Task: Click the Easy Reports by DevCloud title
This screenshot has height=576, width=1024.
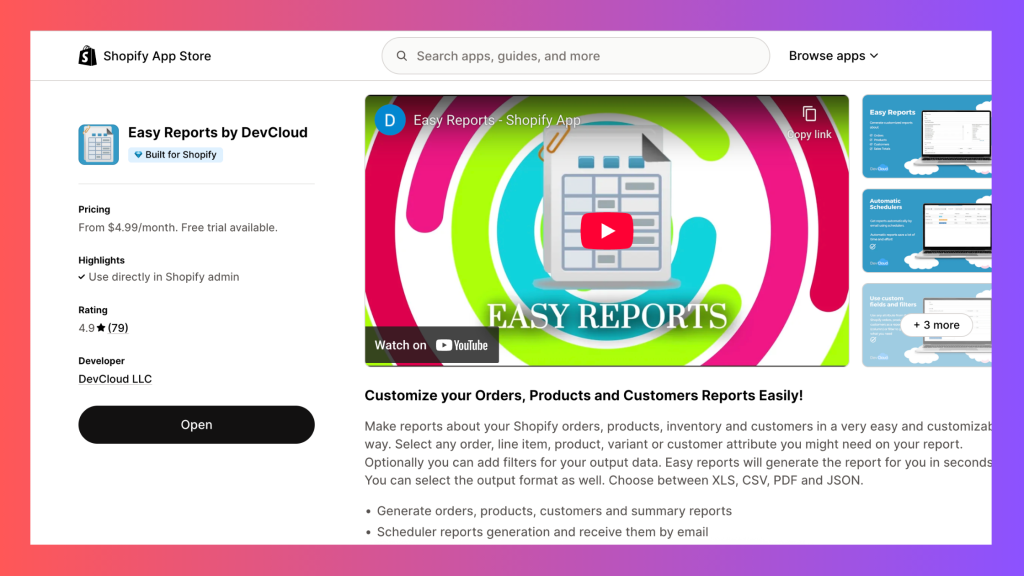Action: click(217, 132)
